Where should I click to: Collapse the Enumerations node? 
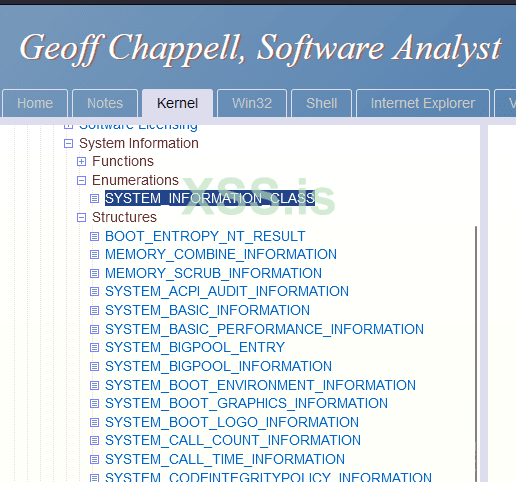[x=81, y=181]
